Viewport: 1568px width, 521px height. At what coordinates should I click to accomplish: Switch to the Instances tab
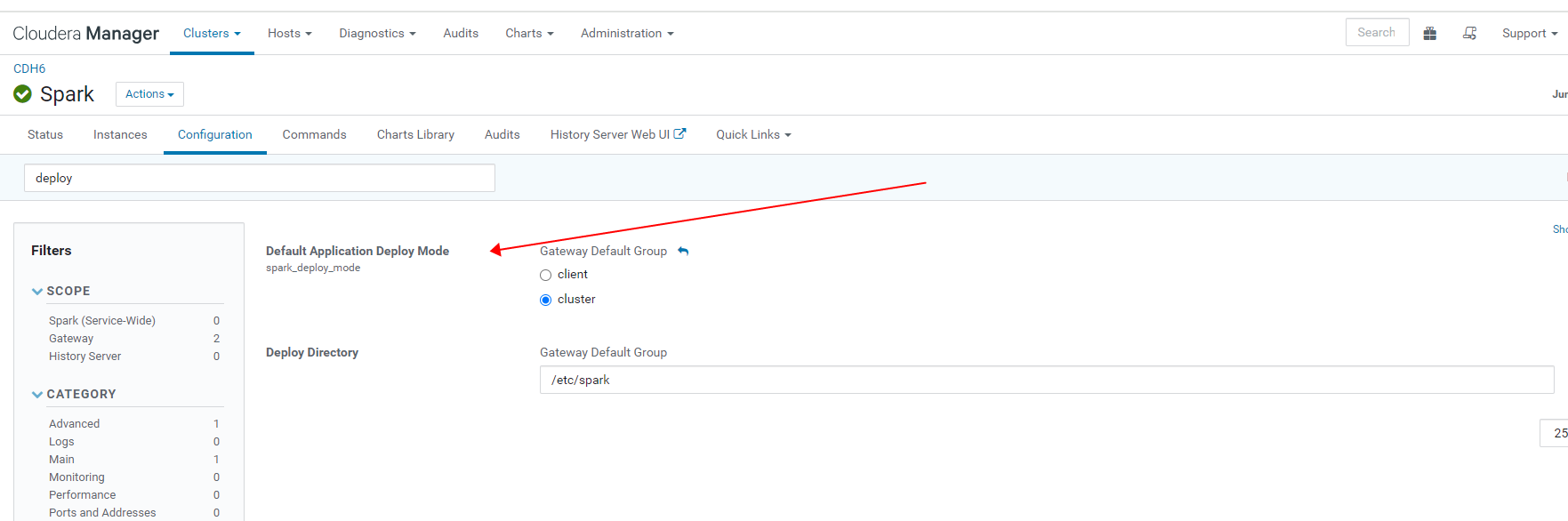pyautogui.click(x=120, y=134)
